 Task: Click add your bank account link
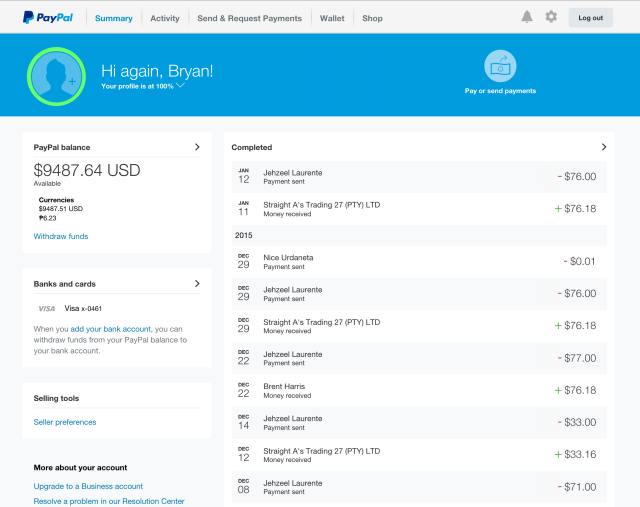pos(111,329)
